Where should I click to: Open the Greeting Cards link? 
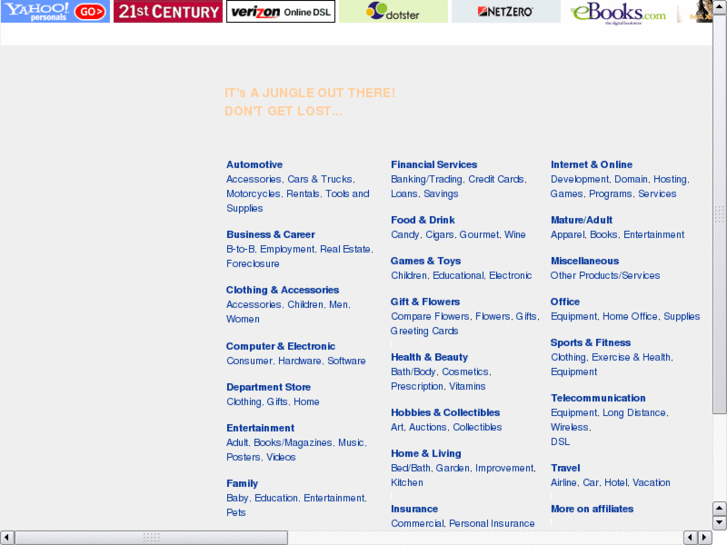424,331
